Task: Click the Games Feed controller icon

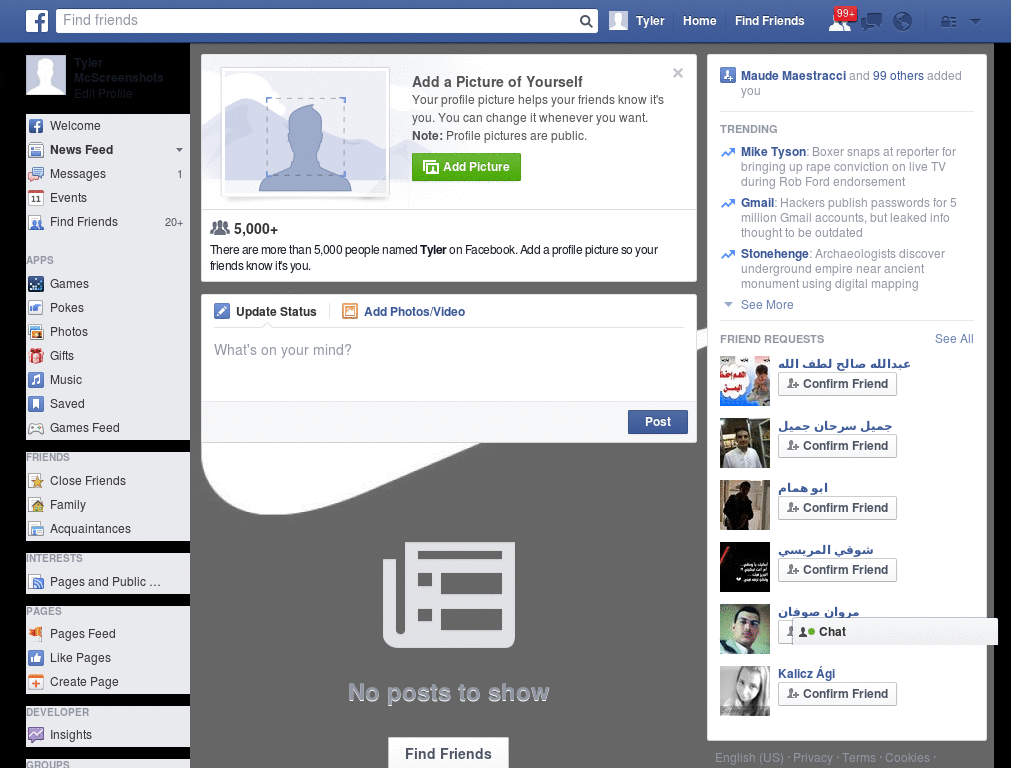Action: (x=36, y=428)
